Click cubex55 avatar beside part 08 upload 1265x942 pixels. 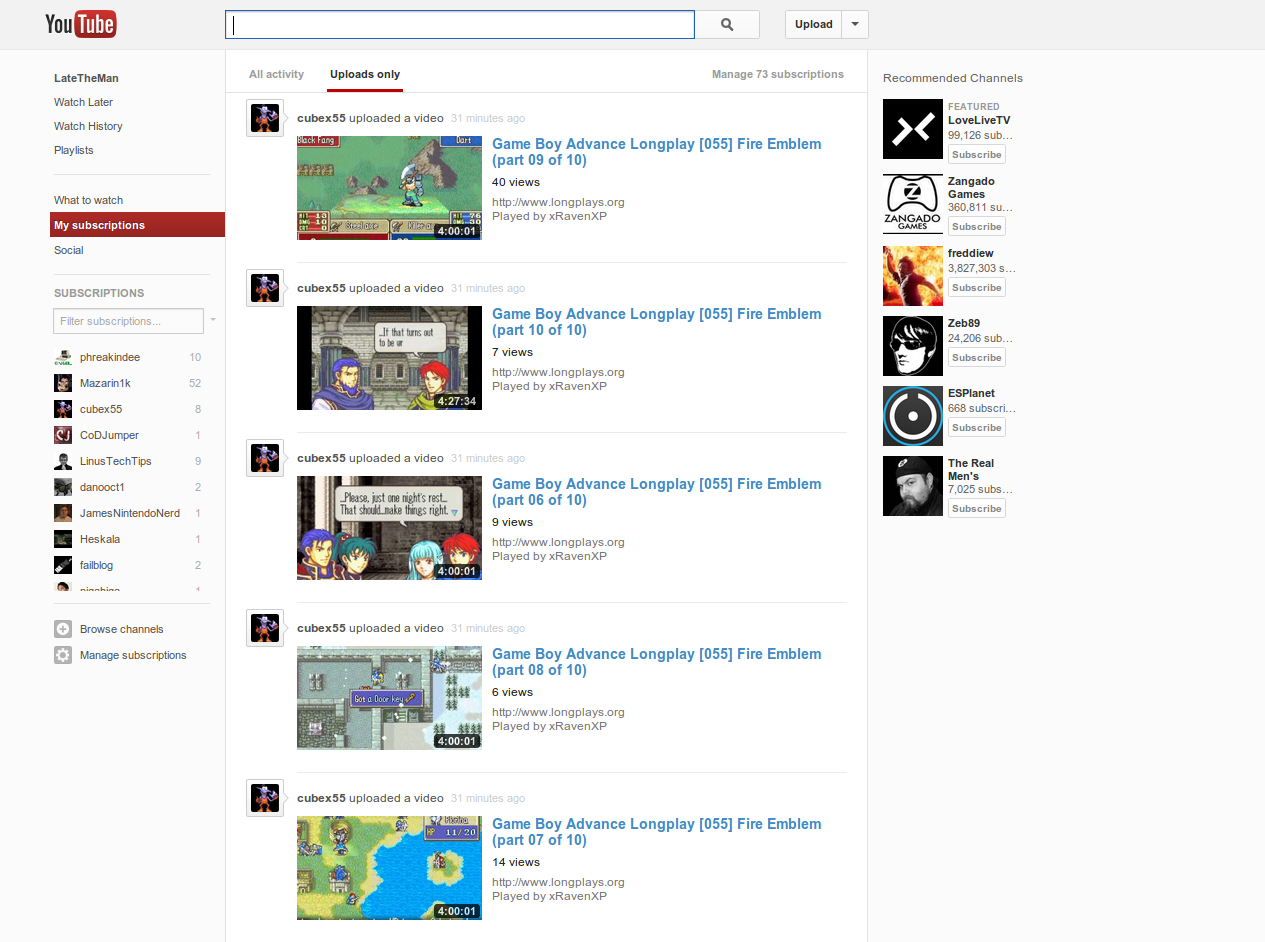[265, 628]
